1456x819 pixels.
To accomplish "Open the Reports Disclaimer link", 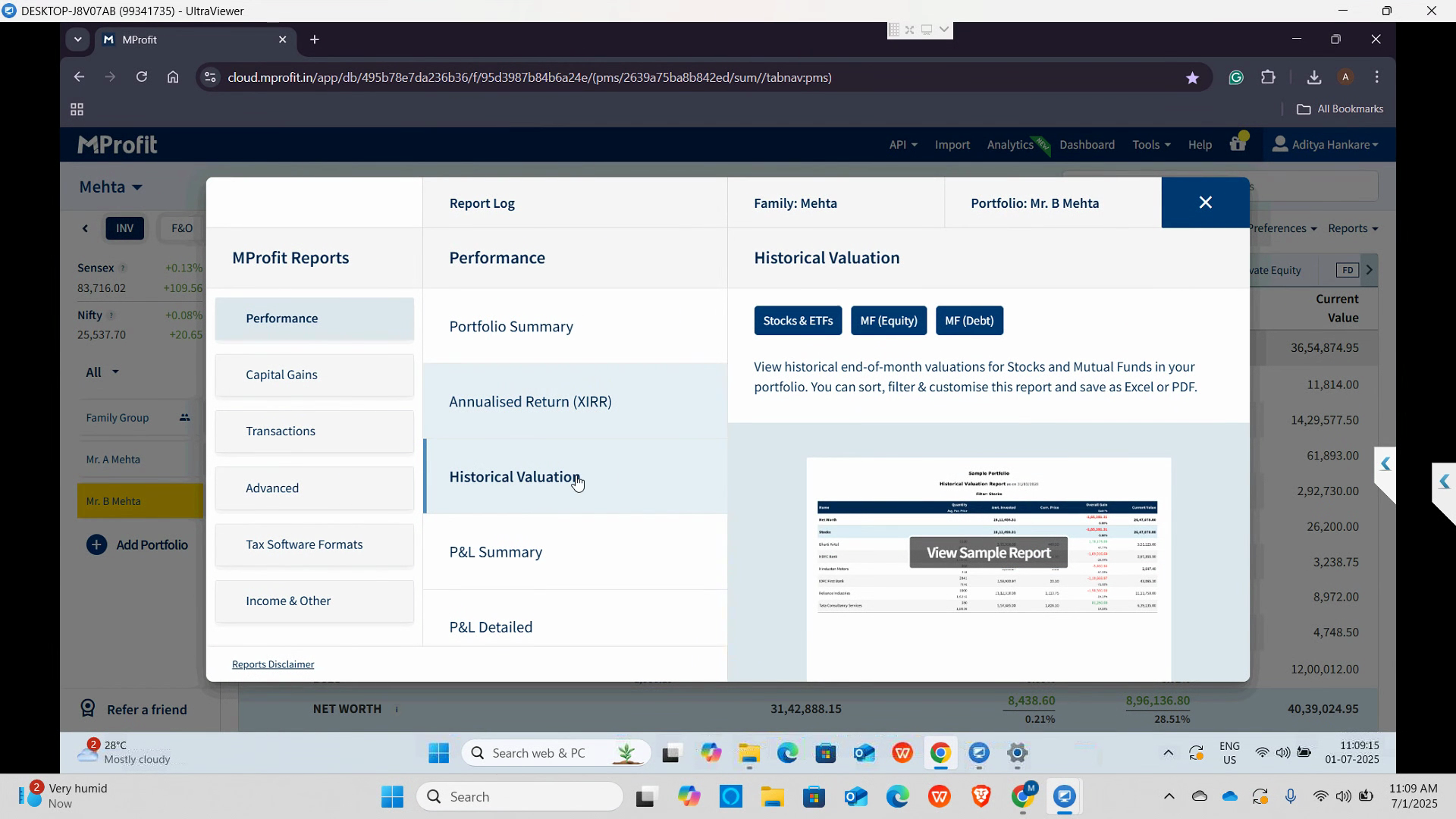I will [x=273, y=664].
